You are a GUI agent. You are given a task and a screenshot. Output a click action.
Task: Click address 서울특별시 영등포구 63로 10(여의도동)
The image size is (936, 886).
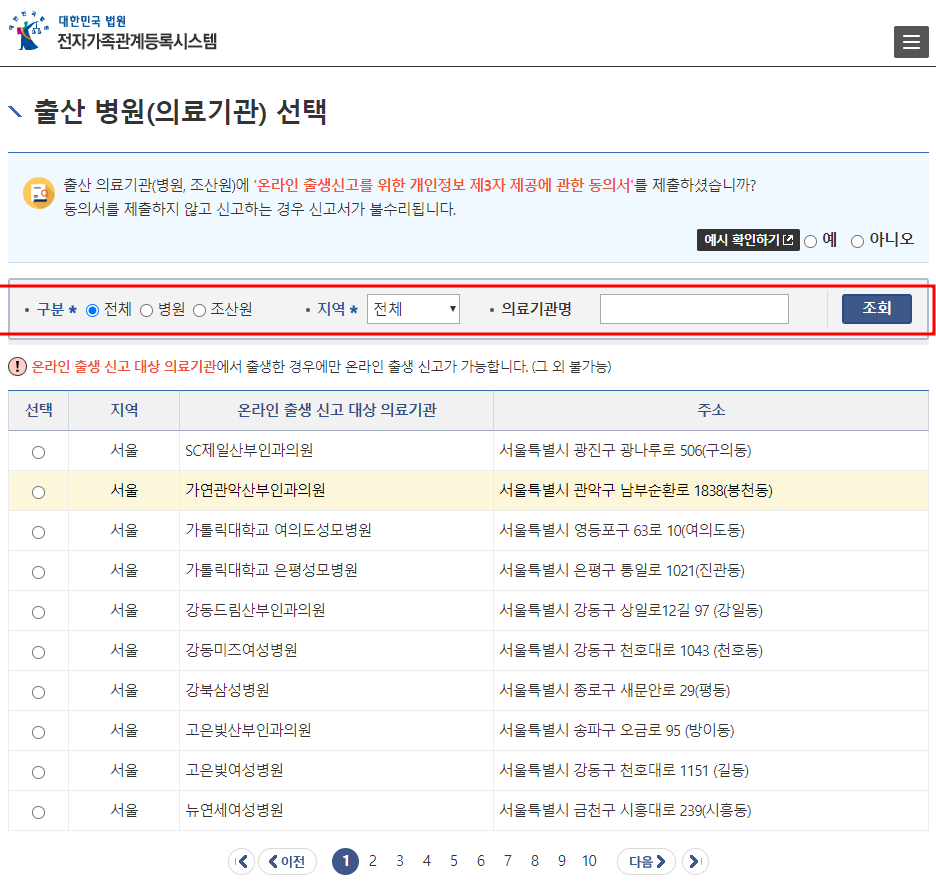point(621,530)
